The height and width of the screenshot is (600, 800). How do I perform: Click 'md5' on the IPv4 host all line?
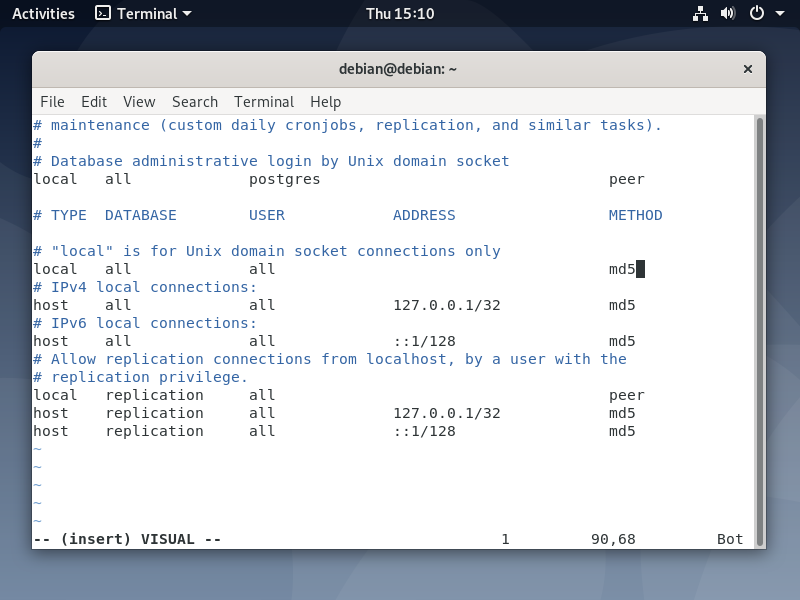pyautogui.click(x=622, y=305)
